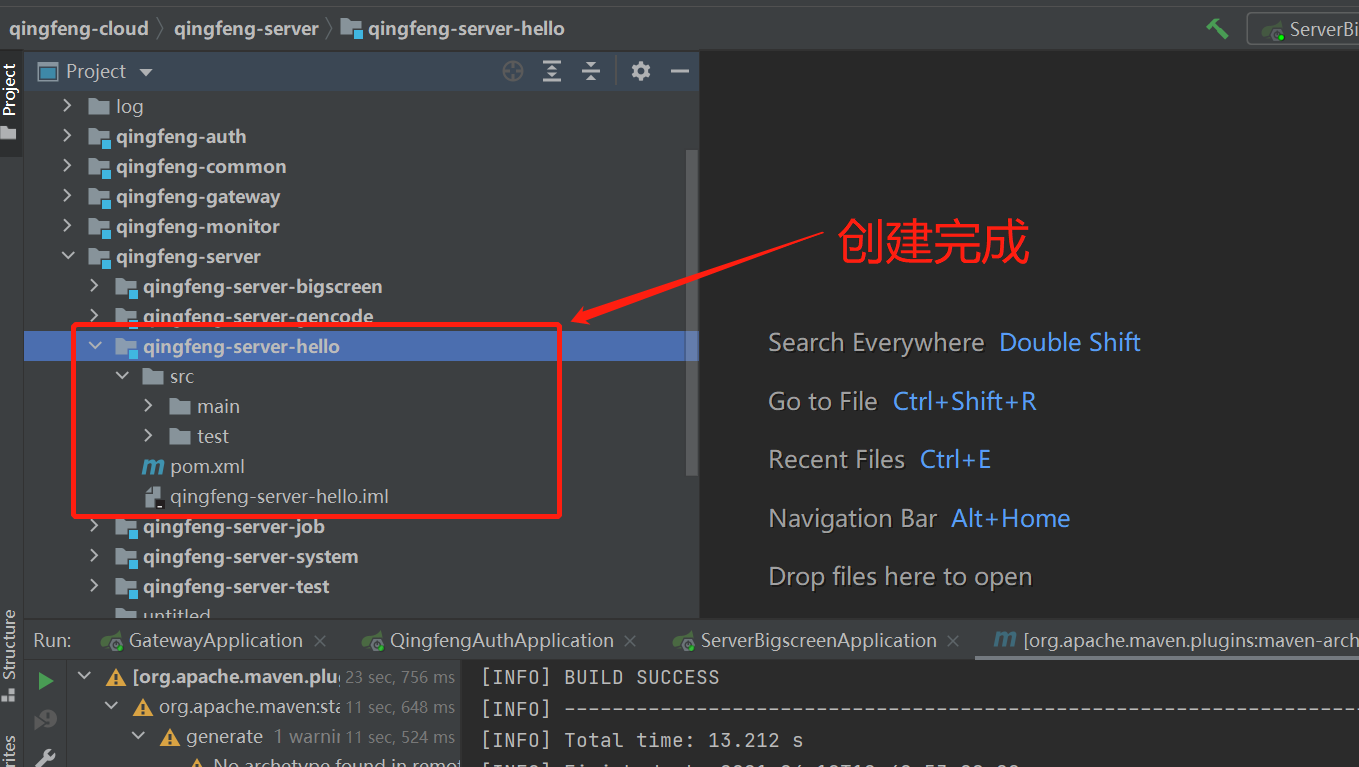Close the GatewayApplication run tab

coord(320,640)
